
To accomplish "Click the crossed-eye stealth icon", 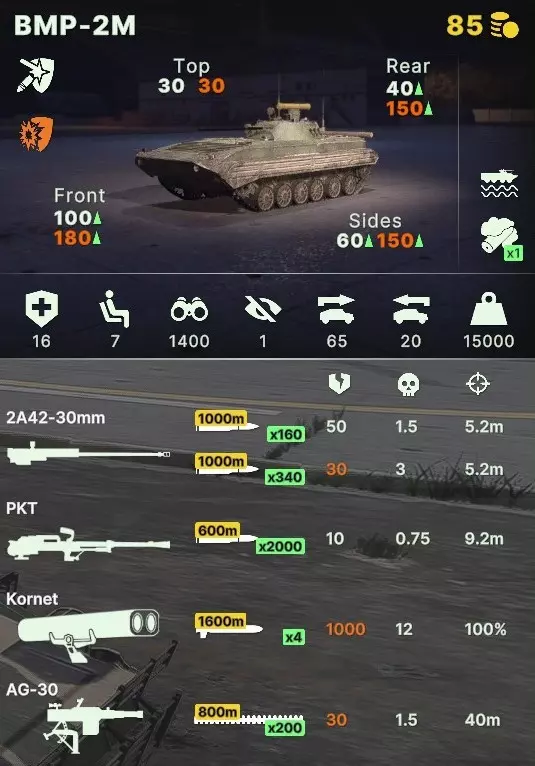I will pyautogui.click(x=262, y=309).
